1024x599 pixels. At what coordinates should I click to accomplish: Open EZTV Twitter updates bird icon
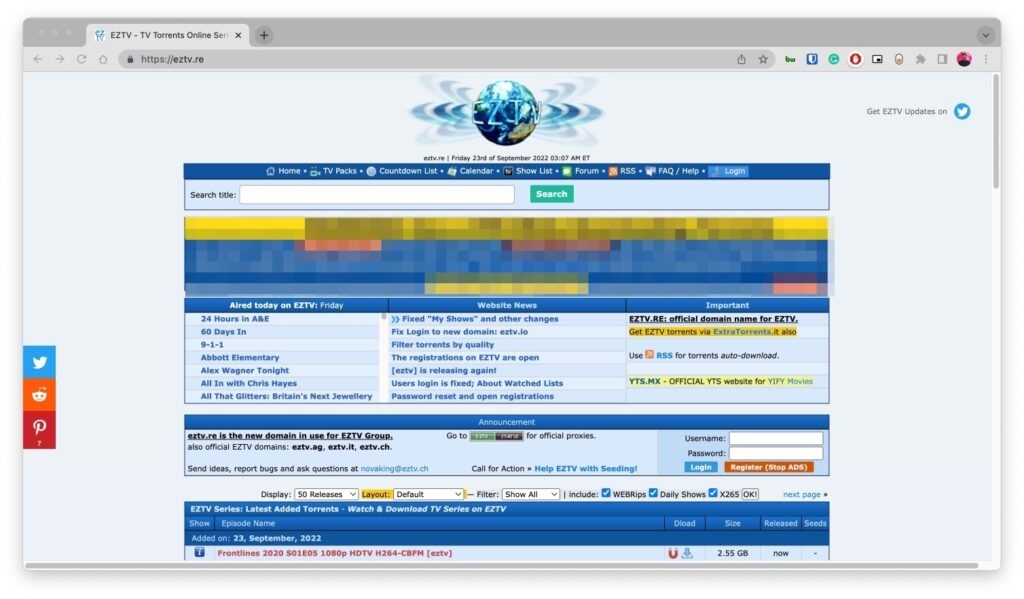961,111
